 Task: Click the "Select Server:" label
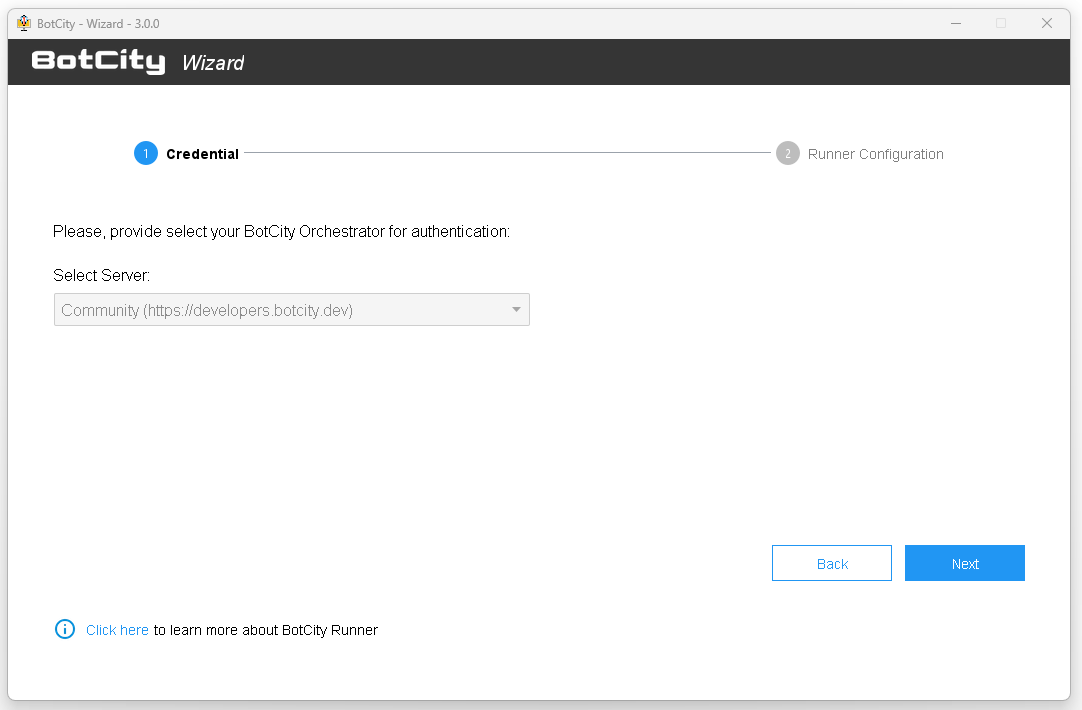point(101,275)
